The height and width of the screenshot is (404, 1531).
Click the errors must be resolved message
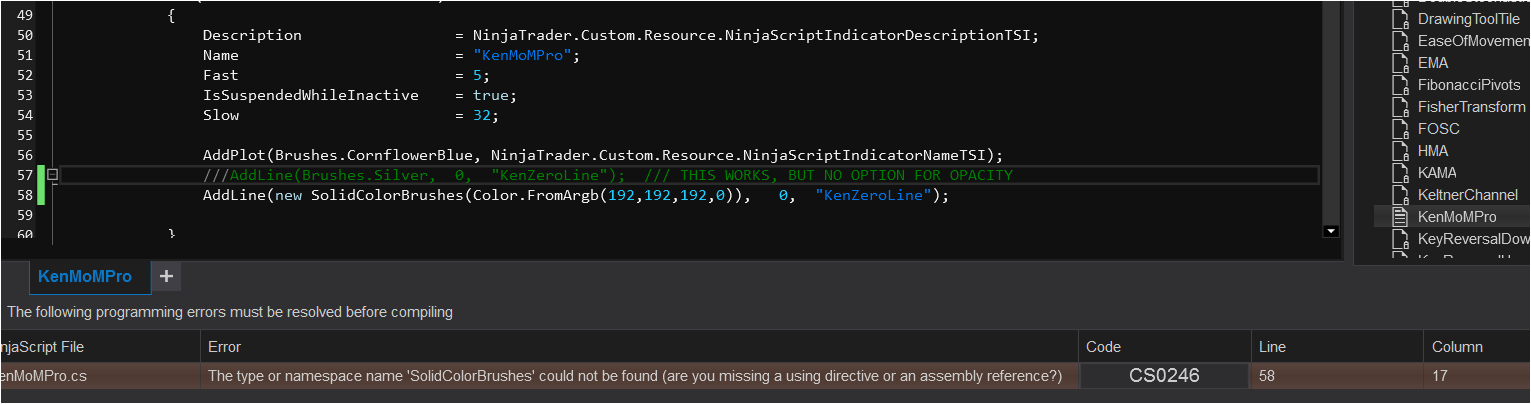coord(230,312)
